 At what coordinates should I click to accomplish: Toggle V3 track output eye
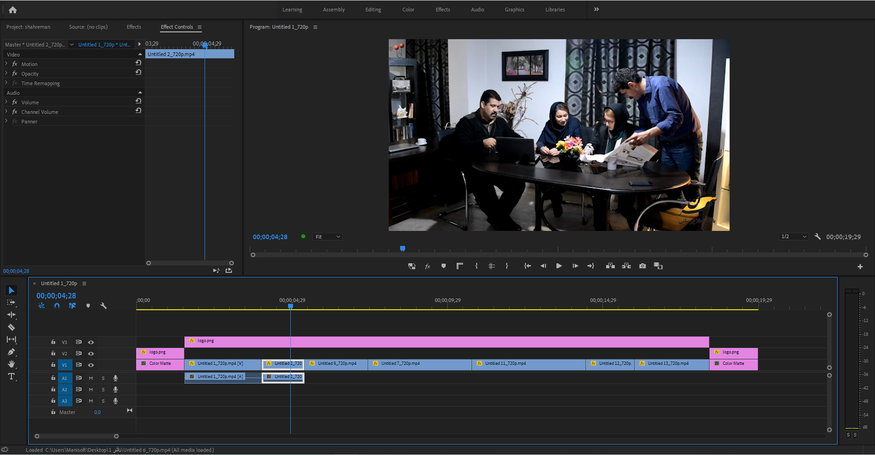click(x=90, y=342)
